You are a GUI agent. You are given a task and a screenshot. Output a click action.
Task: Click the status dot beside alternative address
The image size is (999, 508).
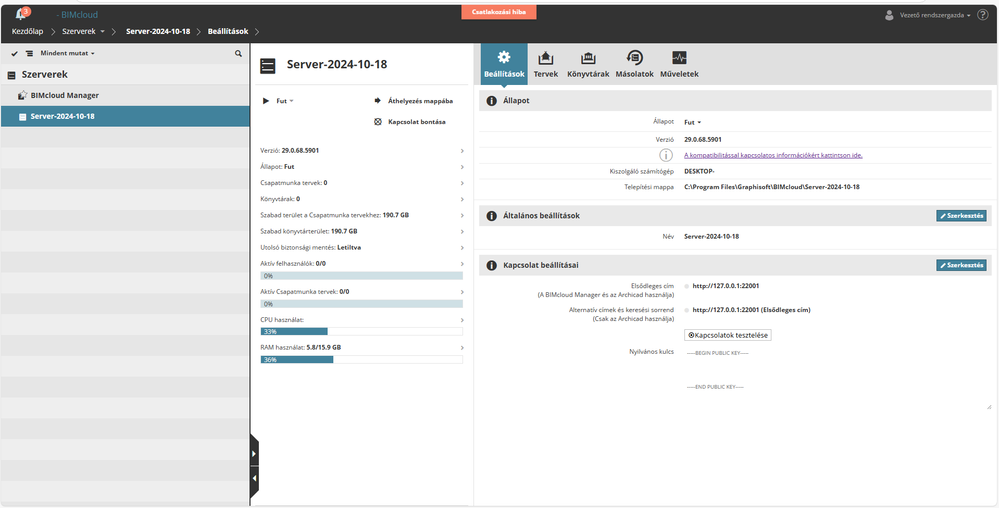tap(687, 310)
